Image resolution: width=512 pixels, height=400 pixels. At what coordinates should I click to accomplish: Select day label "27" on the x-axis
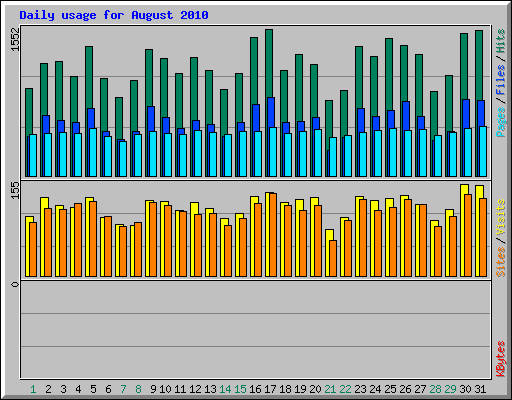click(420, 389)
